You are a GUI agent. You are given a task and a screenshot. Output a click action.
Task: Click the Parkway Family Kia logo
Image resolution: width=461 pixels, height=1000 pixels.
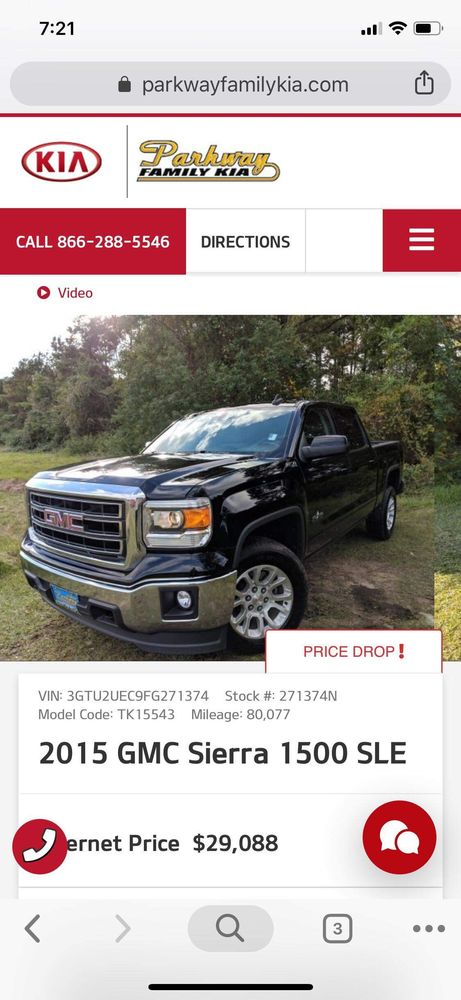[x=208, y=161]
